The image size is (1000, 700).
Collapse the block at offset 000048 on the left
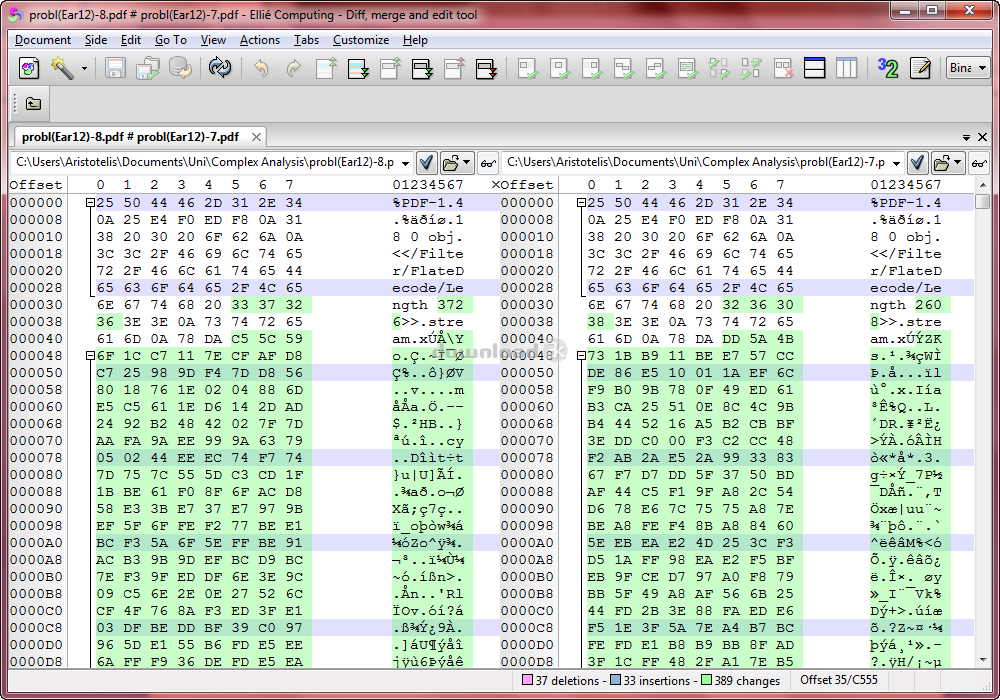(90, 356)
